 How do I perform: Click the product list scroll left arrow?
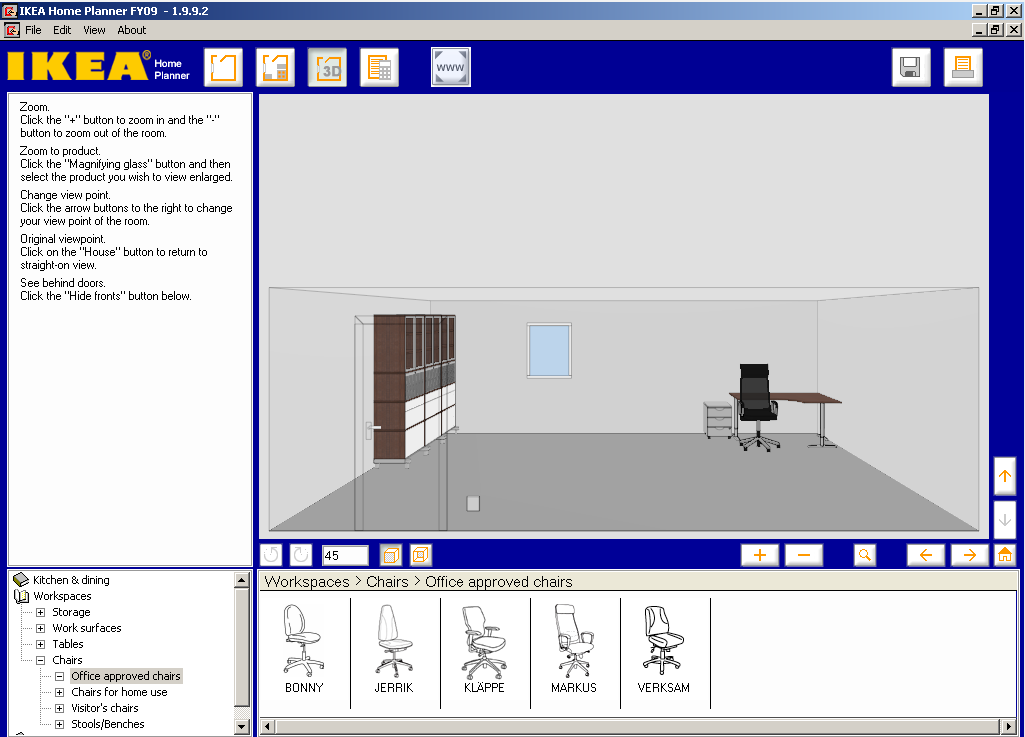(x=267, y=726)
